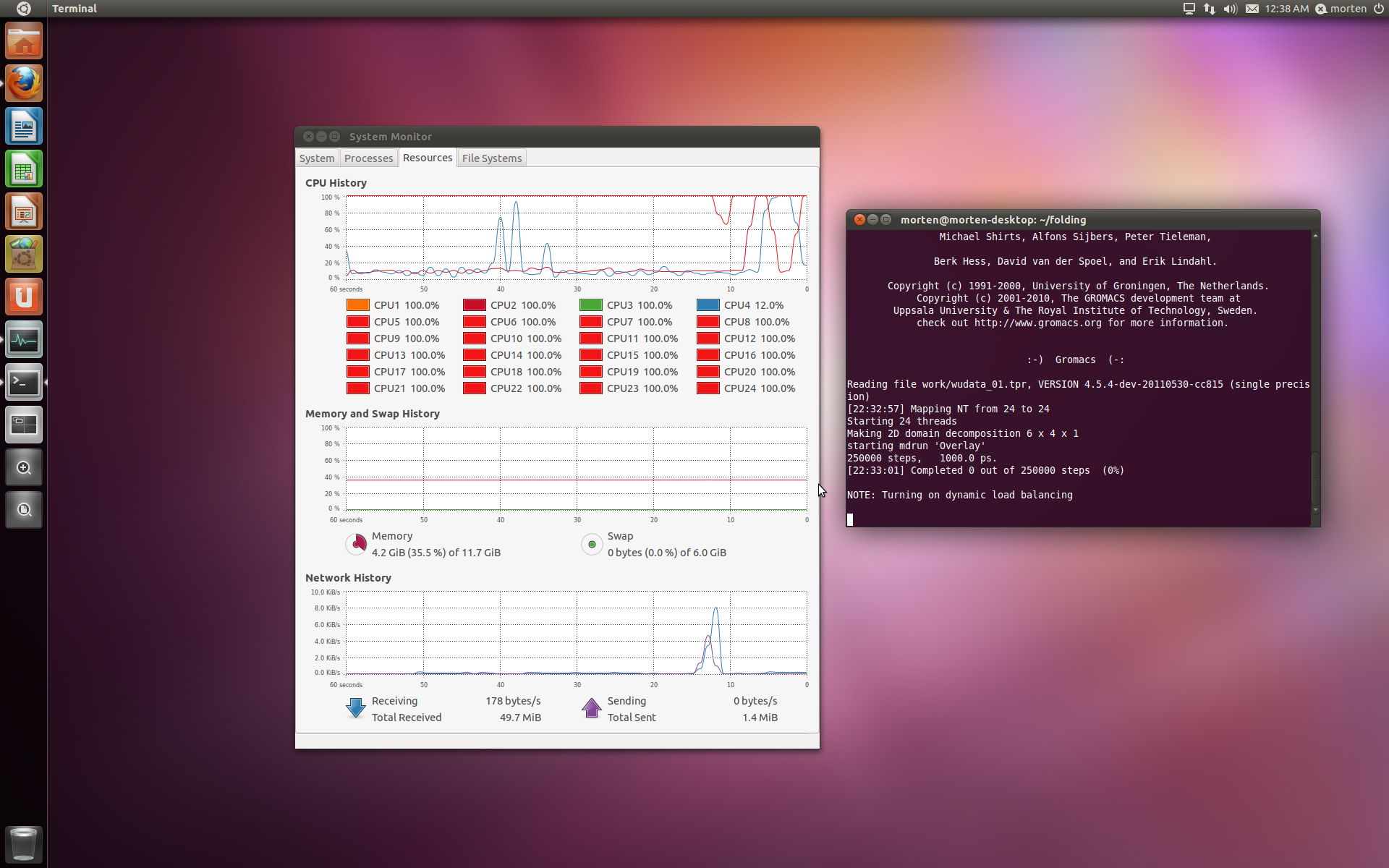The height and width of the screenshot is (868, 1389).
Task: Focus Terminal from the launcher
Action: [x=24, y=383]
